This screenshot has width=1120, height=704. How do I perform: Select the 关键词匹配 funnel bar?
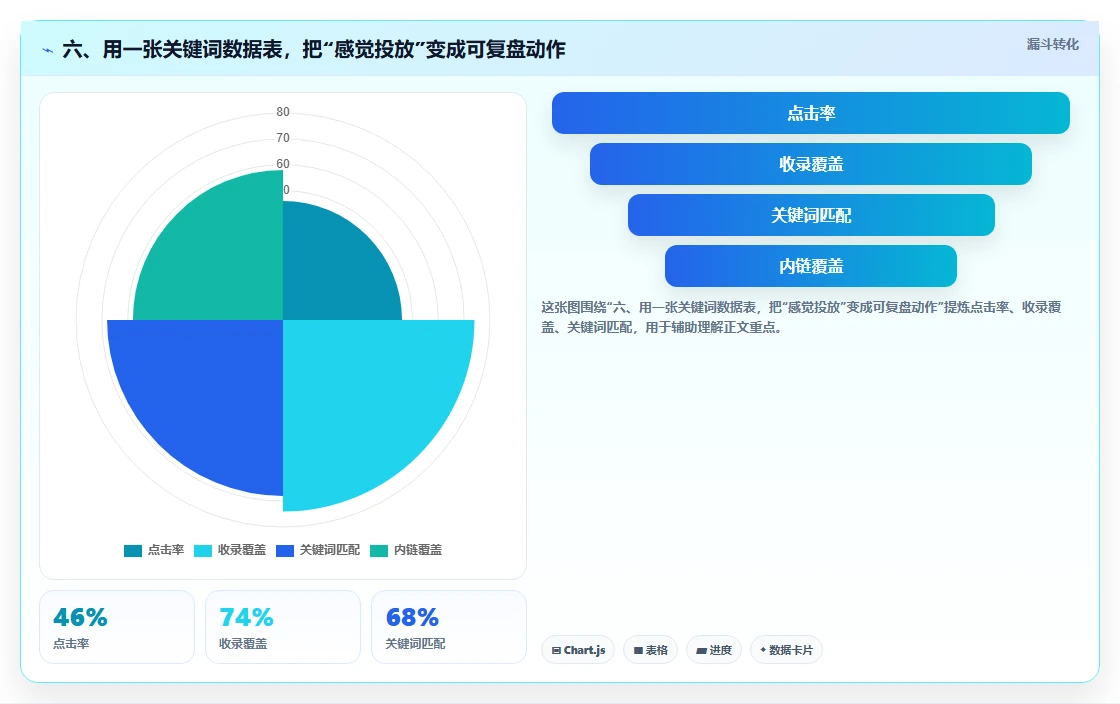pyautogui.click(x=811, y=215)
